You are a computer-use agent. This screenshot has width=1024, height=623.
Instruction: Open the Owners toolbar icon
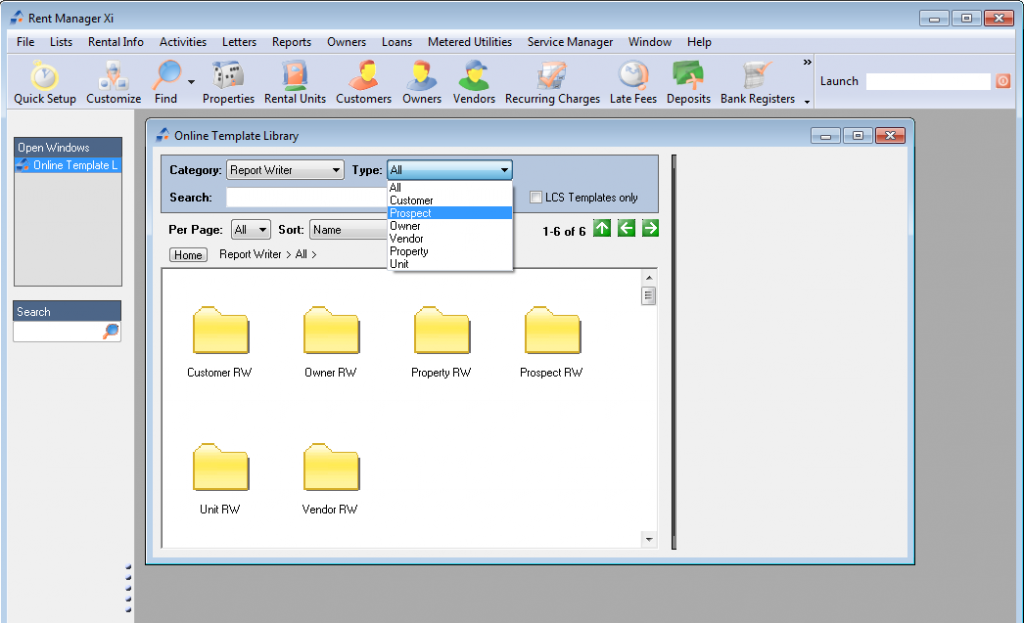point(421,82)
